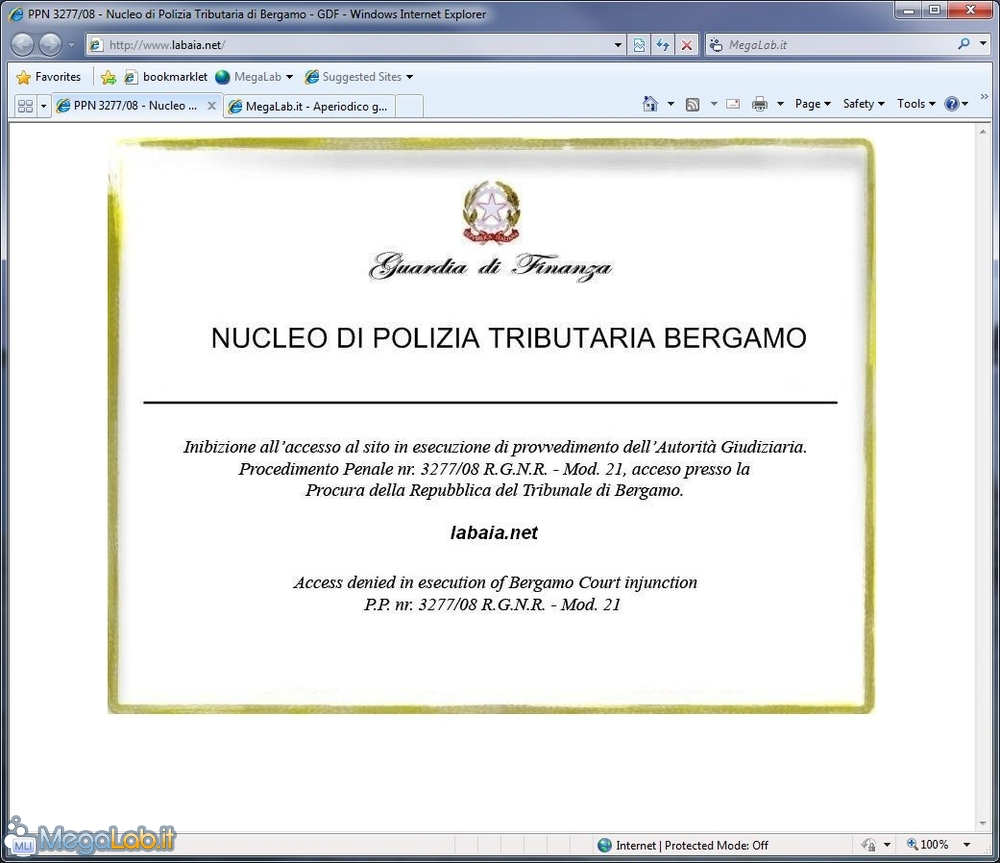The image size is (1000, 863).
Task: Click the Home icon
Action: click(650, 103)
